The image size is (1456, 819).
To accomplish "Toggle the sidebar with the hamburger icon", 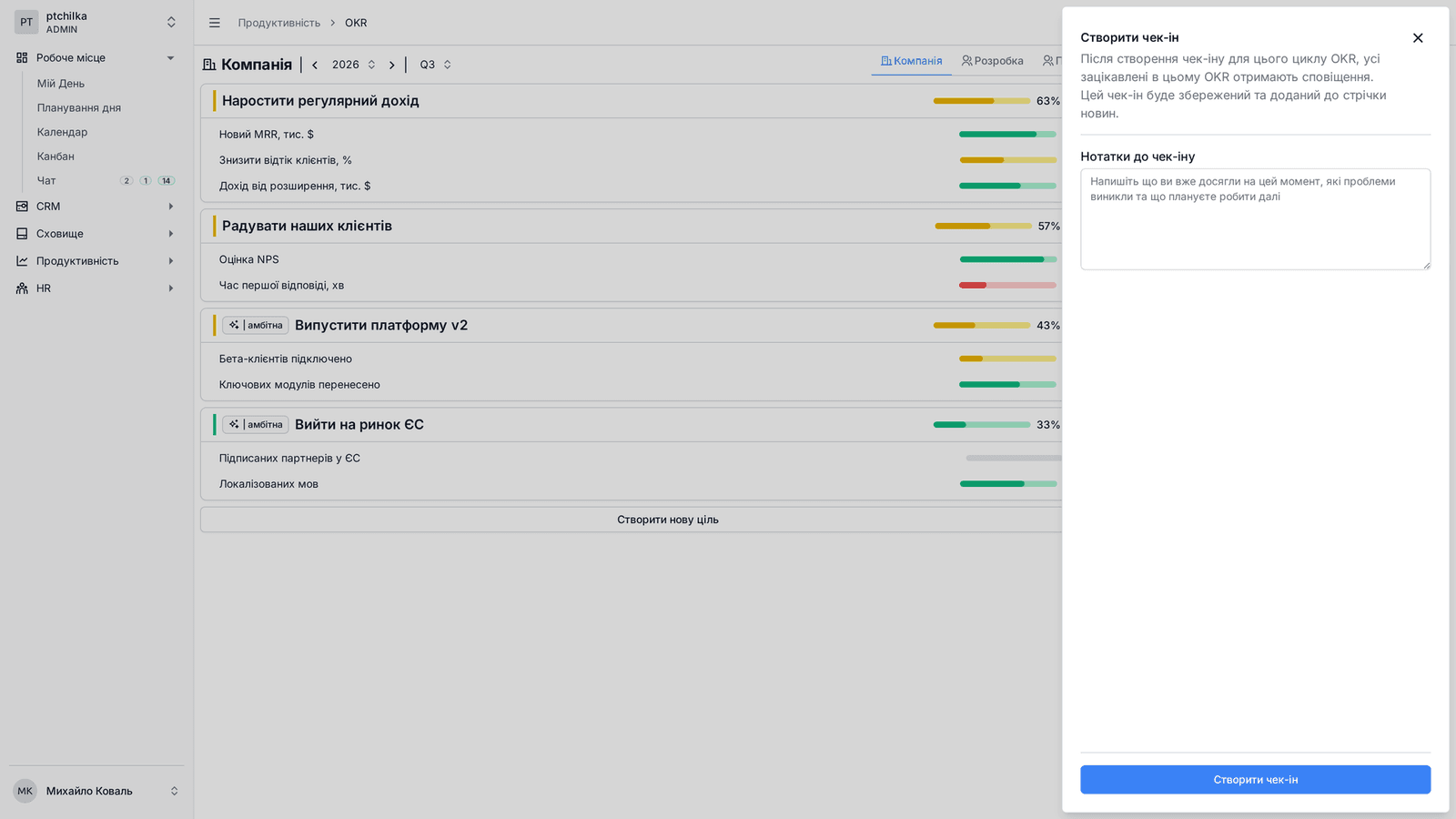I will point(215,23).
